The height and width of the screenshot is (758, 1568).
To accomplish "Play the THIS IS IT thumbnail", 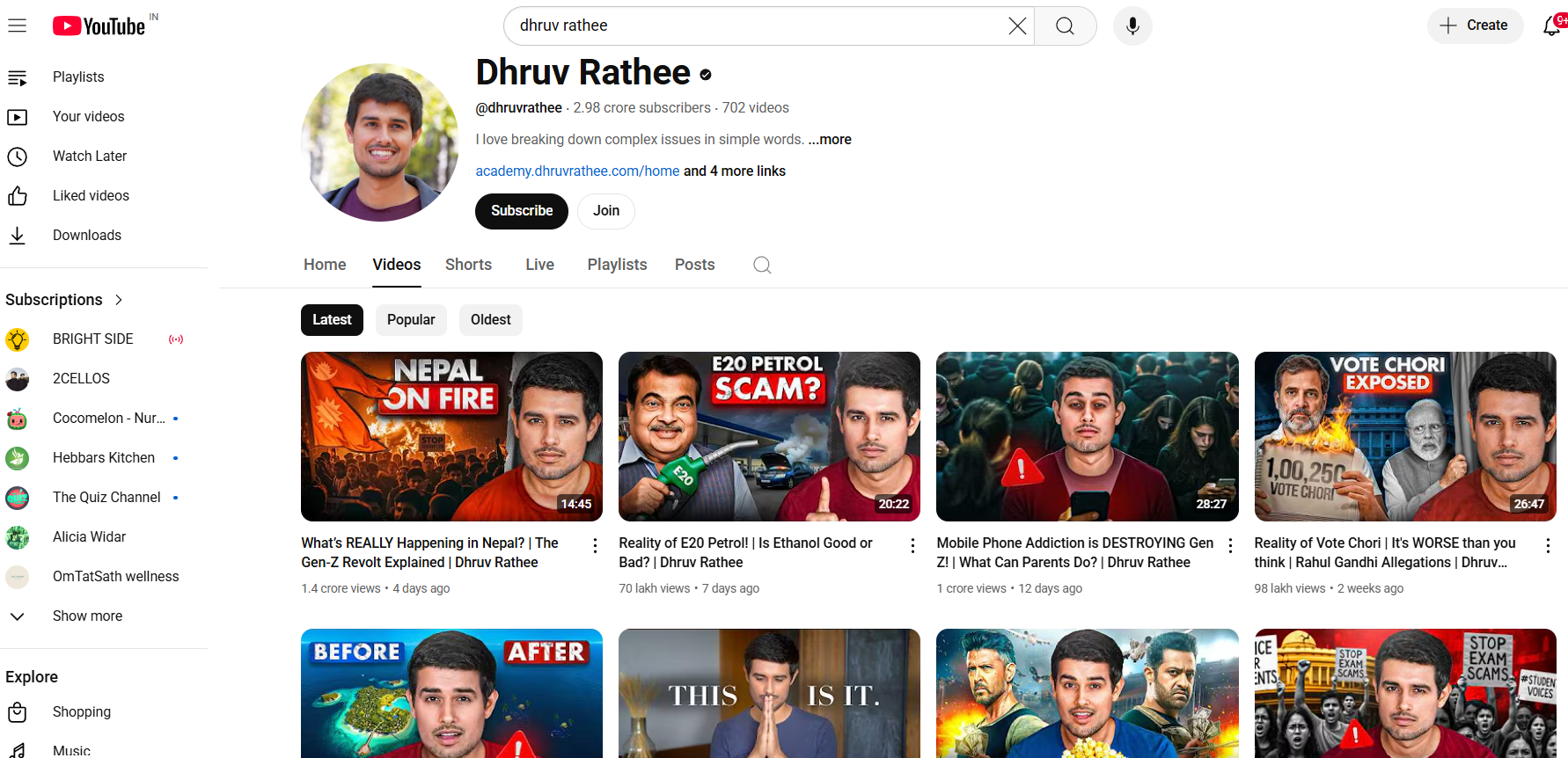I will (x=769, y=693).
